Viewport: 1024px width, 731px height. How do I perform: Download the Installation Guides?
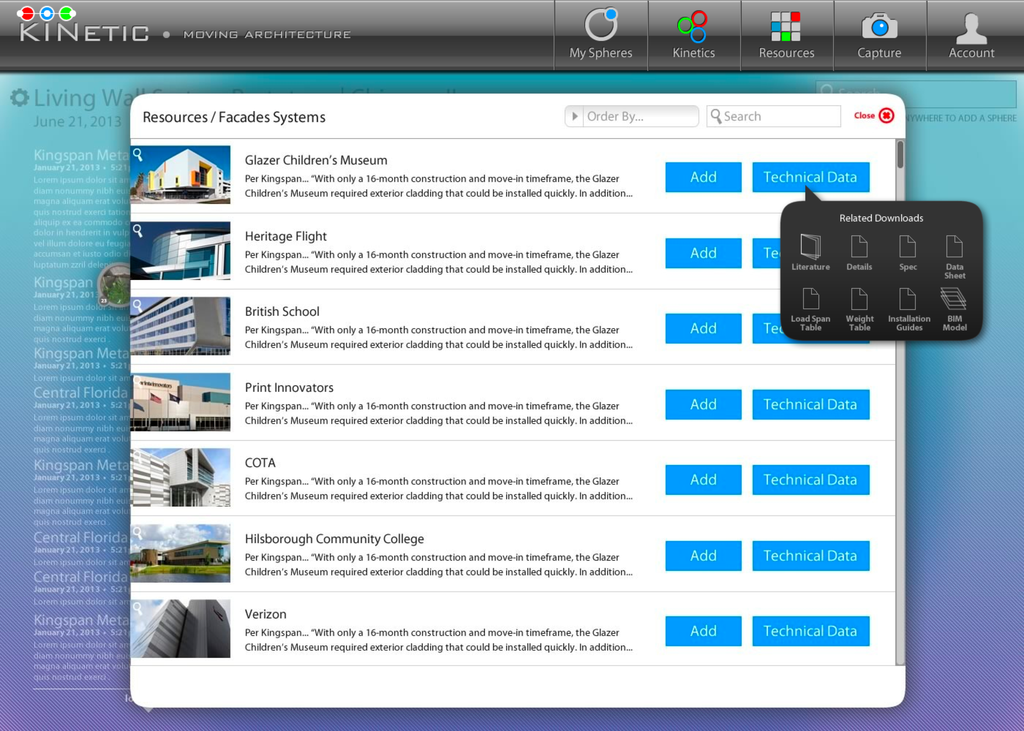908,309
